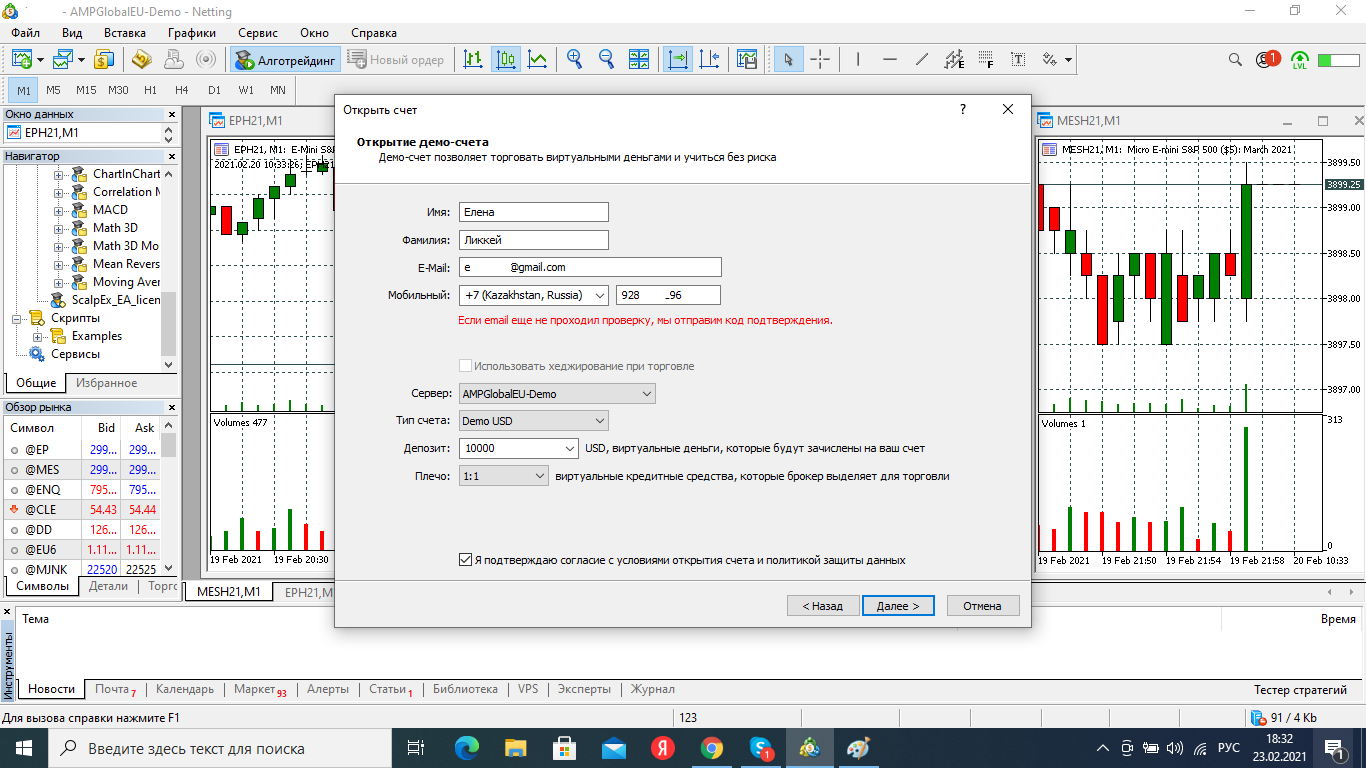Screen dimensions: 1366x768
Task: Click the green LVL icon
Action: (1300, 60)
